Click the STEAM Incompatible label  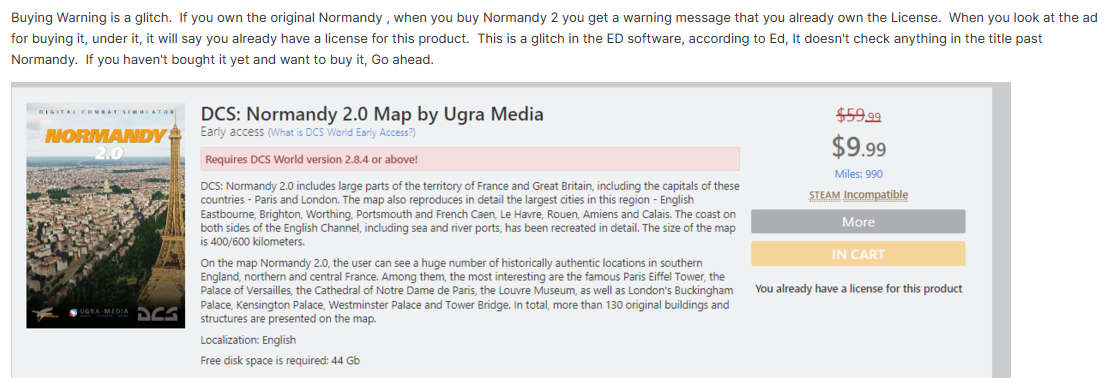click(x=859, y=195)
